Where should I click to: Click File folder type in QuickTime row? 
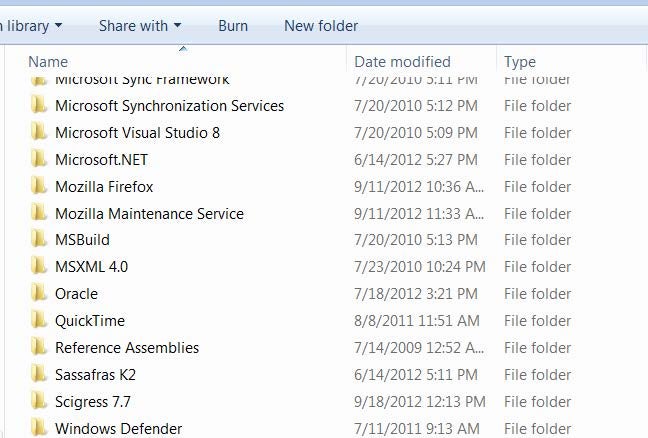click(x=537, y=321)
